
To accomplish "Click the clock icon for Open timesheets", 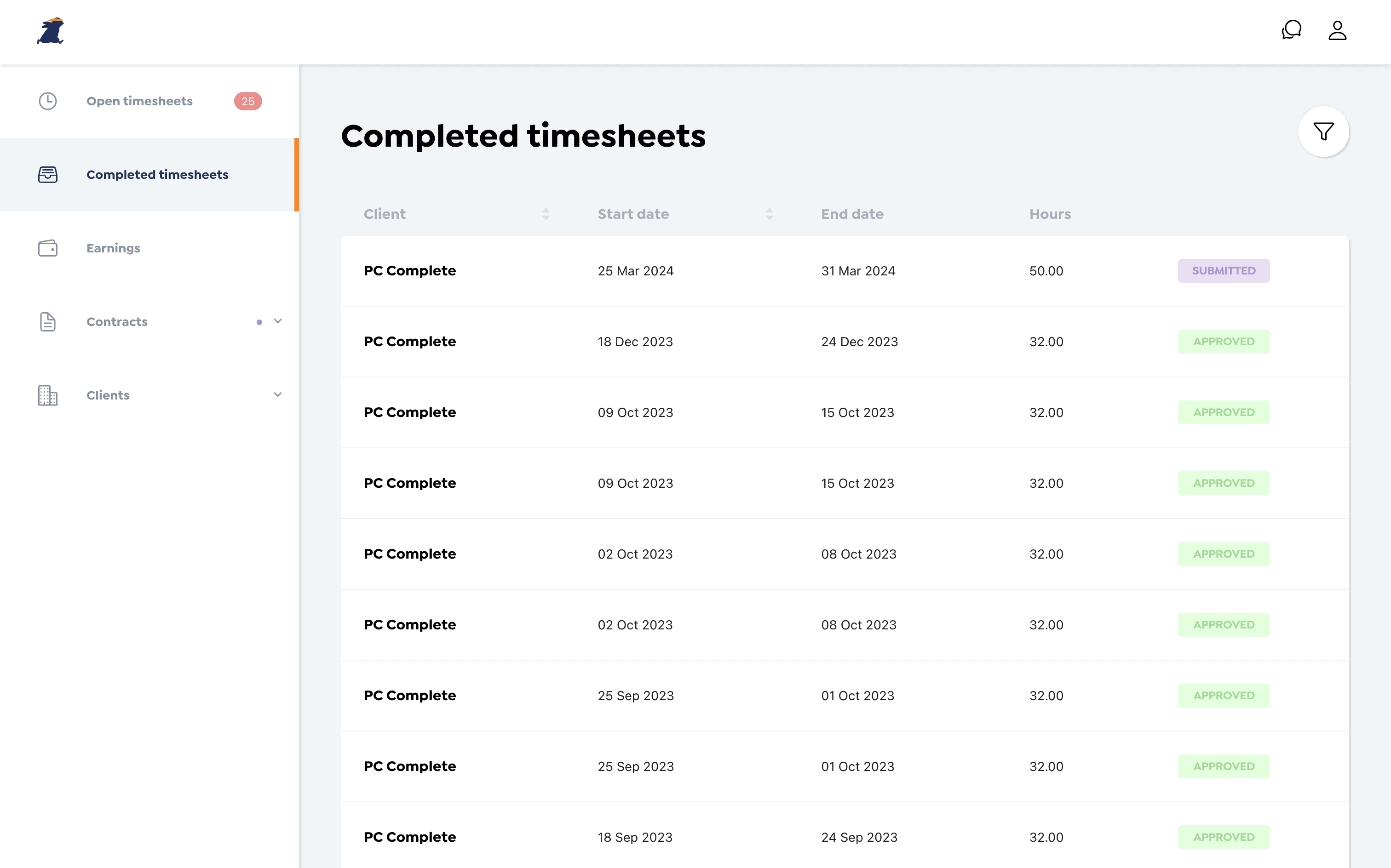I will [x=48, y=101].
